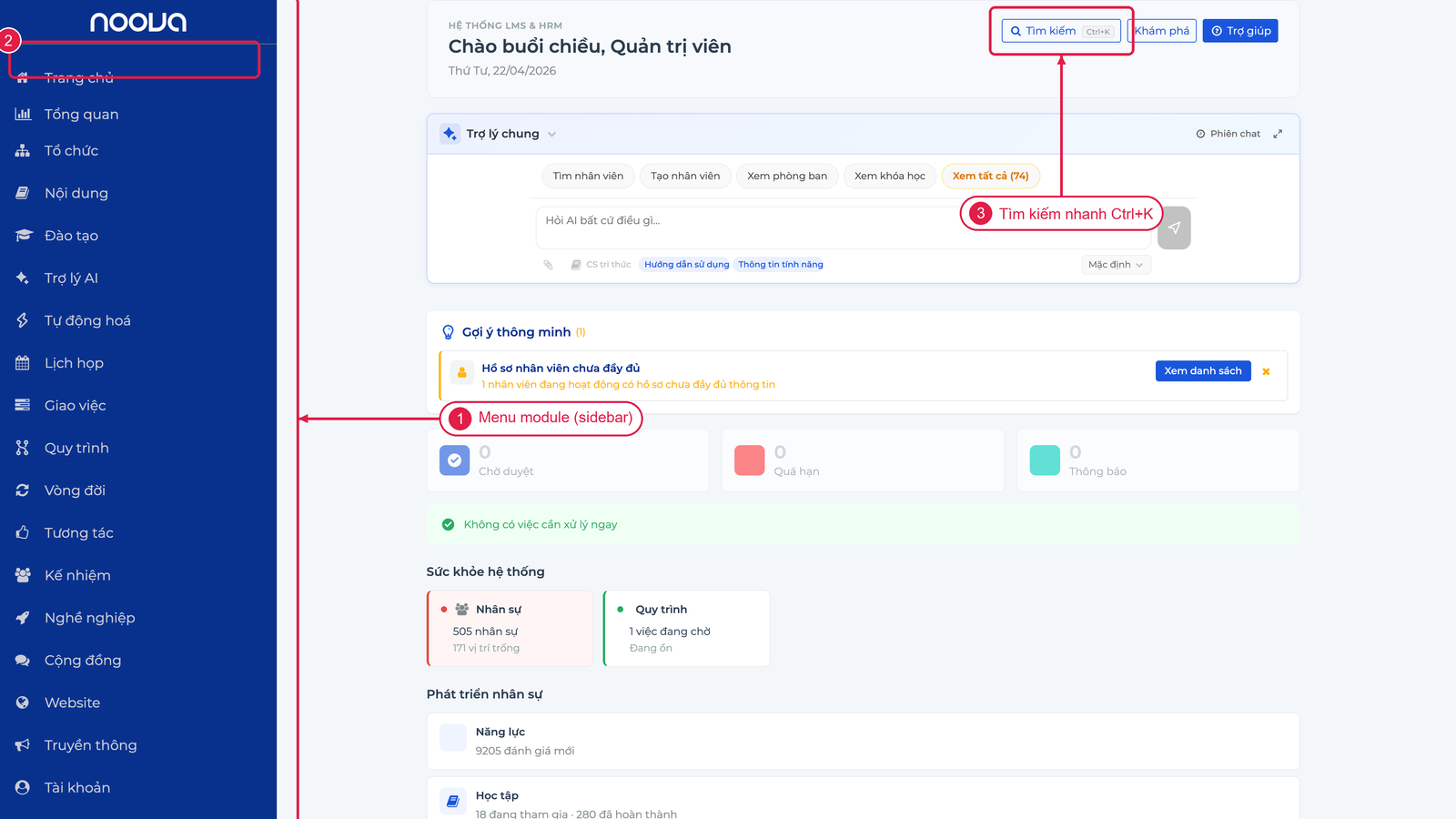The image size is (1456, 819).
Task: Click the Quy trình workflow icon in sidebar
Action: coord(23,448)
